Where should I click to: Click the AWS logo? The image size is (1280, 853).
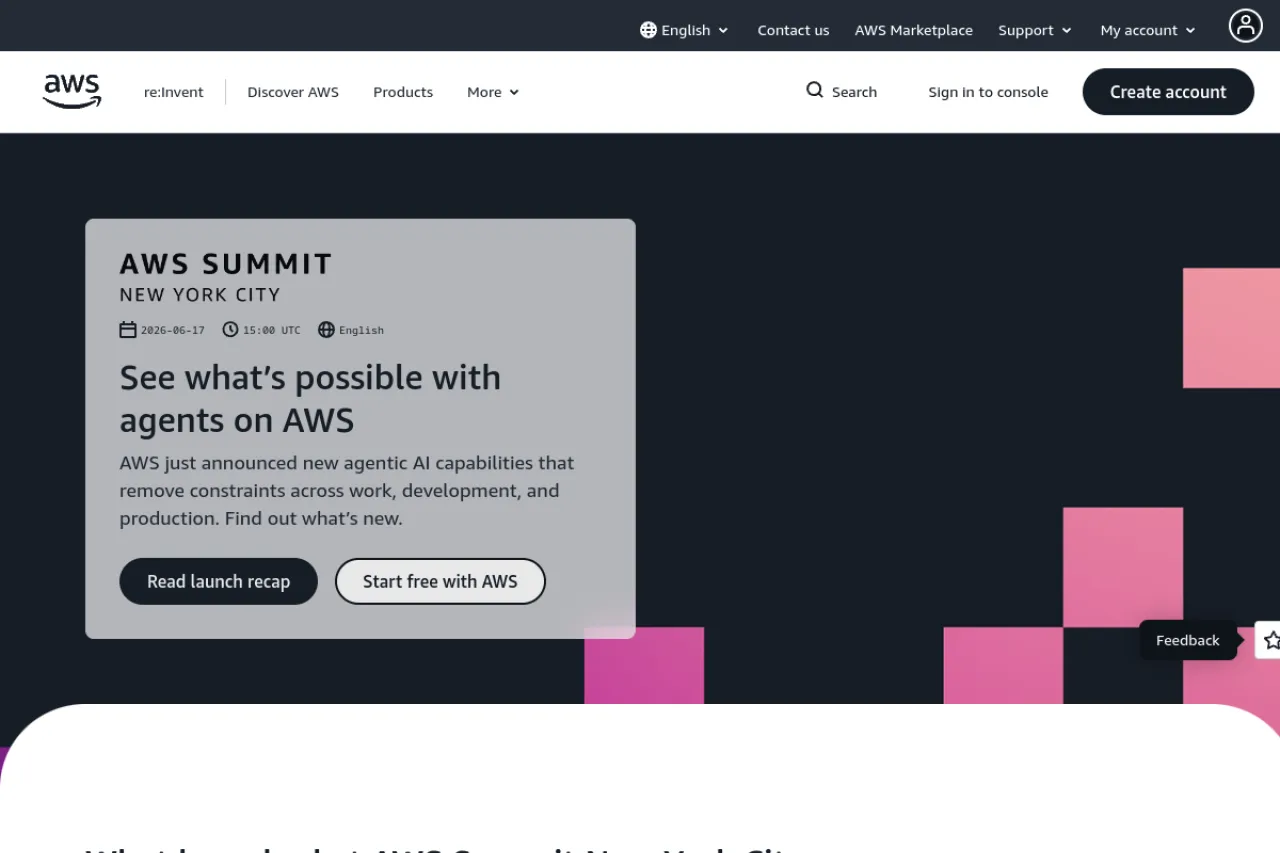pos(72,91)
